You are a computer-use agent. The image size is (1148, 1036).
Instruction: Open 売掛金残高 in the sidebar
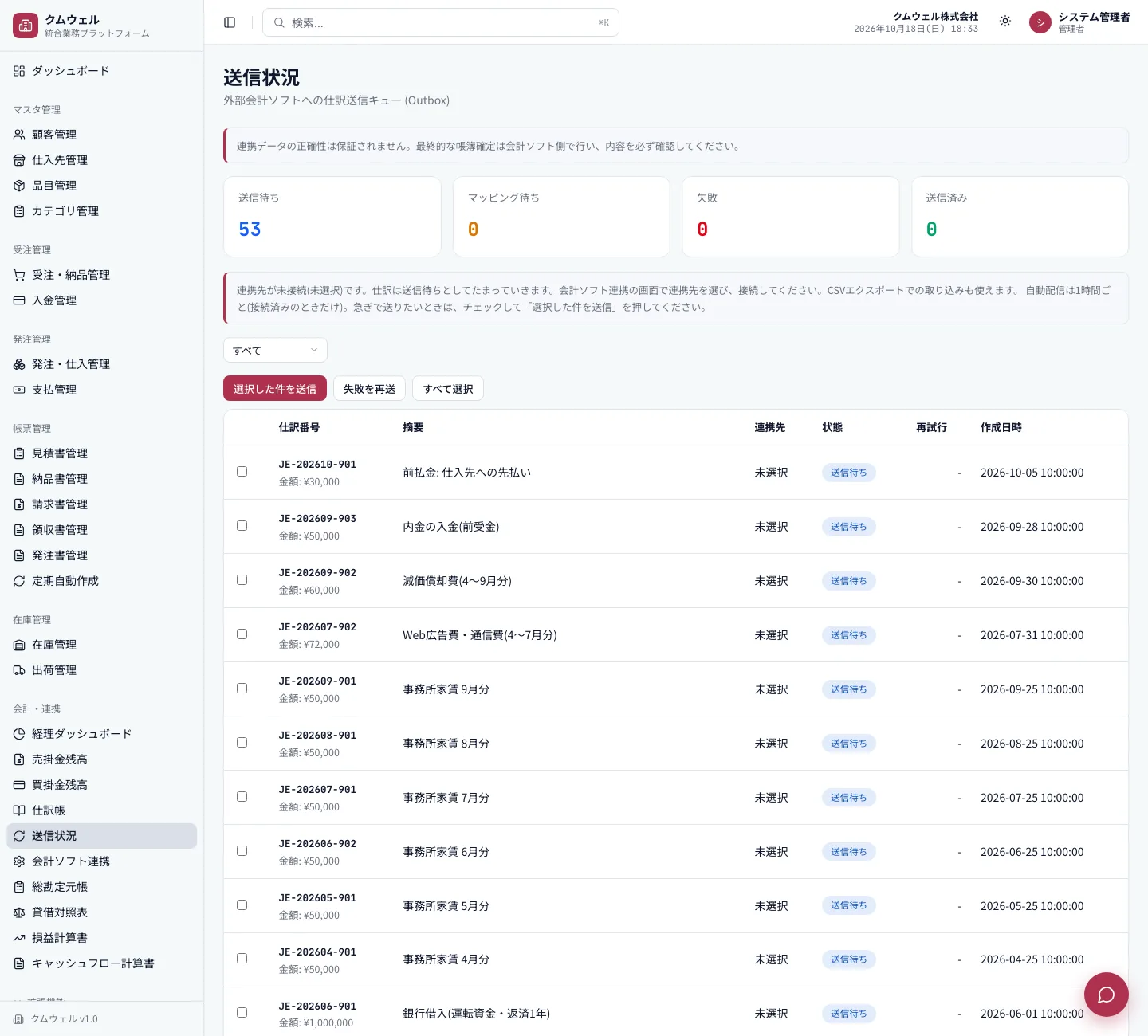pos(102,759)
